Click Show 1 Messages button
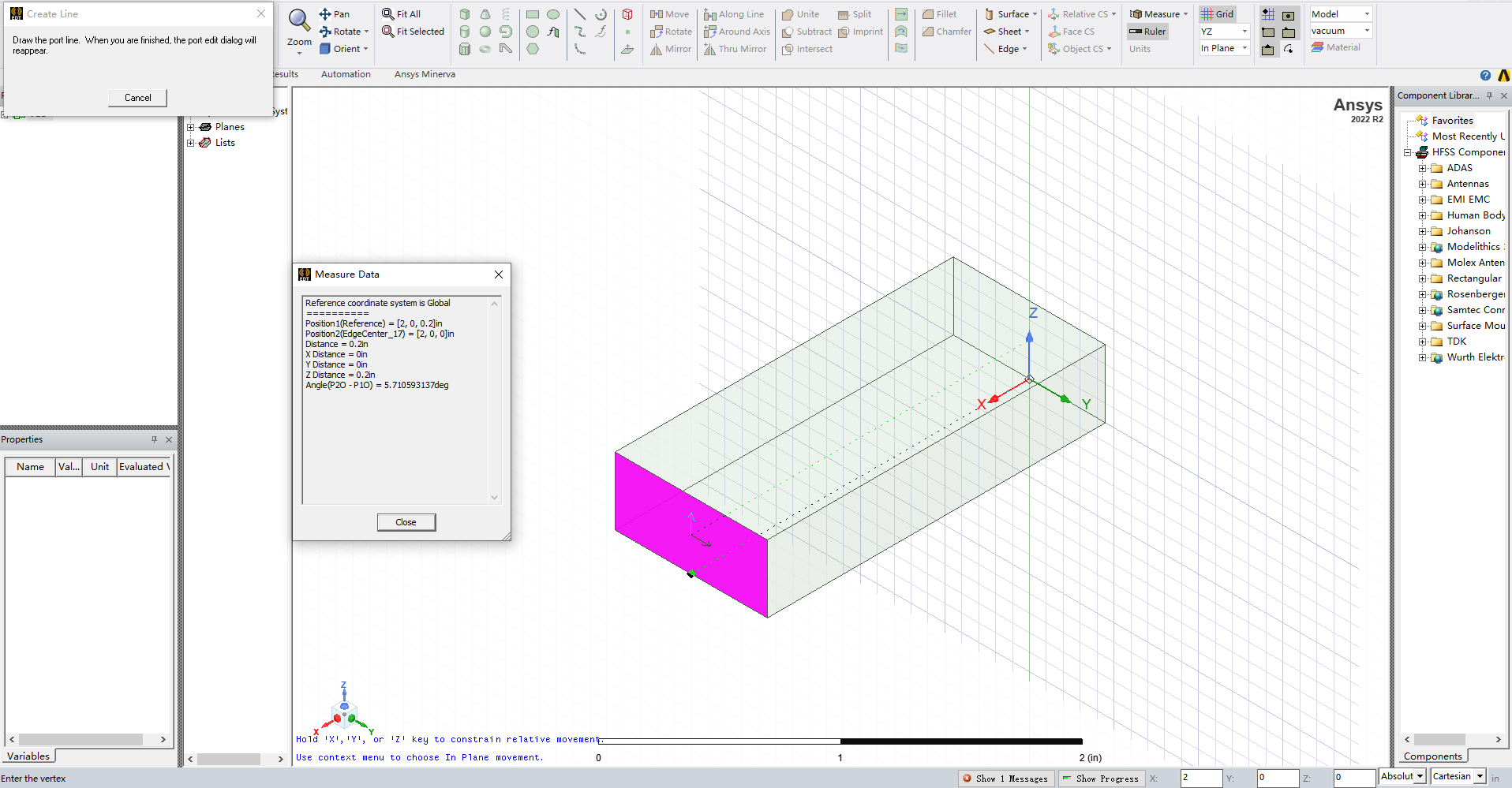1512x788 pixels. tap(1005, 779)
